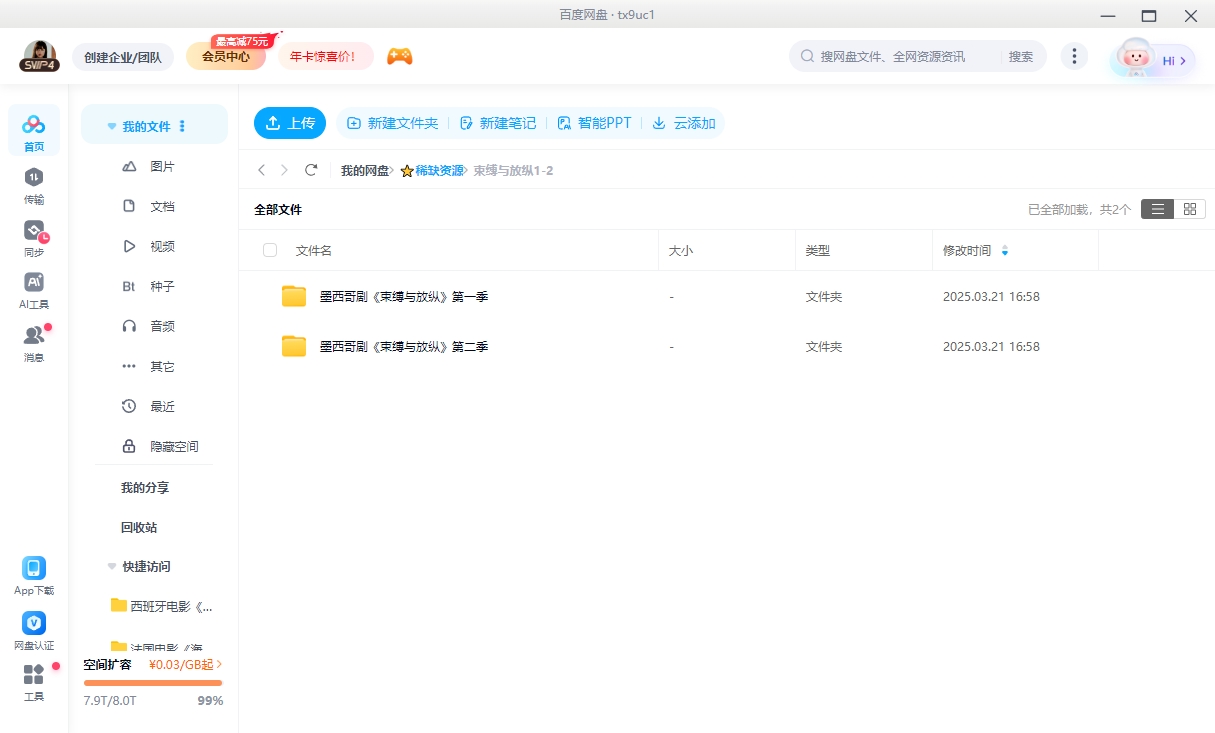Collapse the 快捷访问 quick access section

[x=111, y=566]
